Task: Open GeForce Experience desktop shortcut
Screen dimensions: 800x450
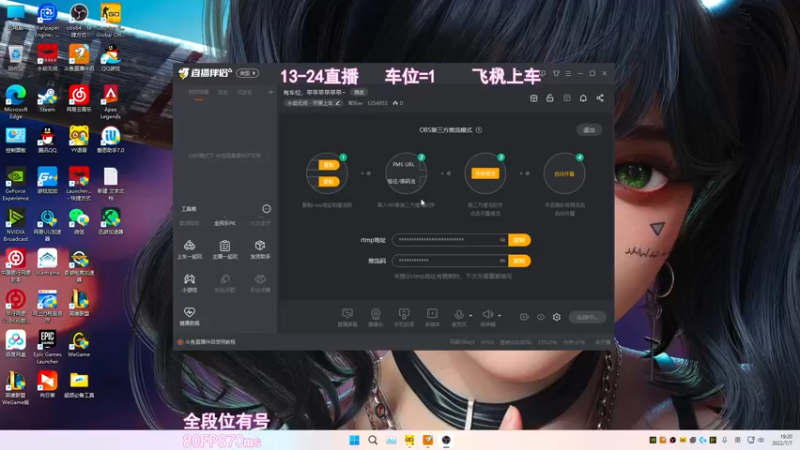Action: click(16, 185)
